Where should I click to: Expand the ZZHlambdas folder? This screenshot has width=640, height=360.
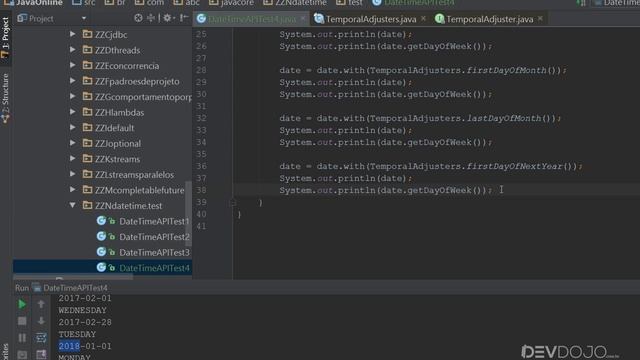coord(72,112)
